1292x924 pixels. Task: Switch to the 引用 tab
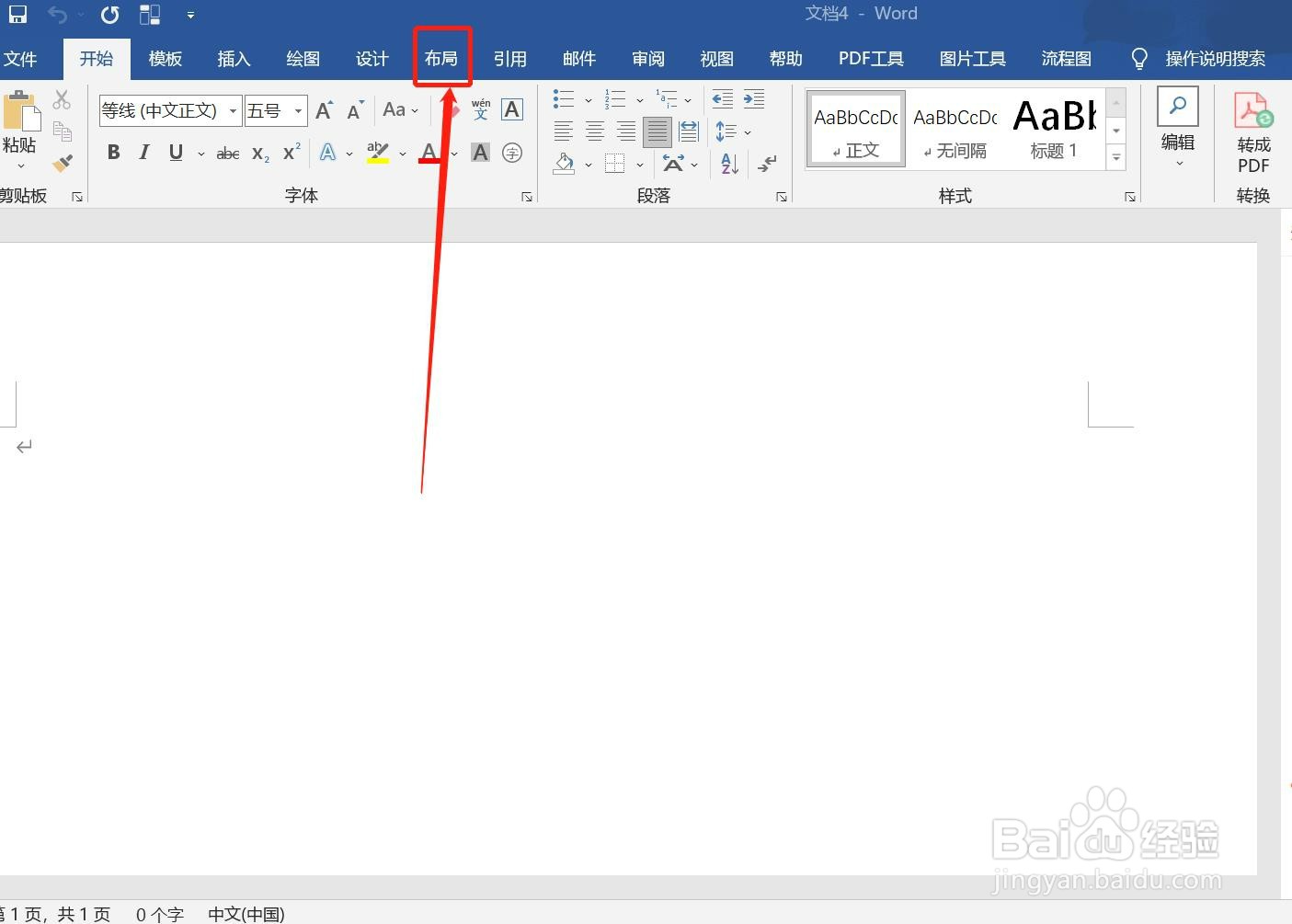pos(510,59)
